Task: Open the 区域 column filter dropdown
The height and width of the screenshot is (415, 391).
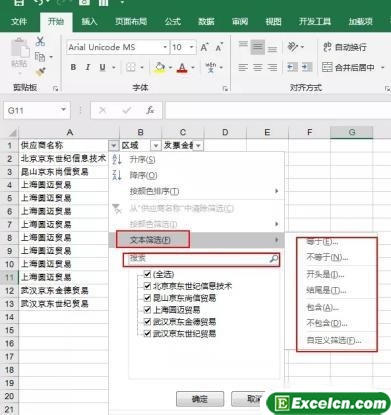Action: pyautogui.click(x=156, y=146)
